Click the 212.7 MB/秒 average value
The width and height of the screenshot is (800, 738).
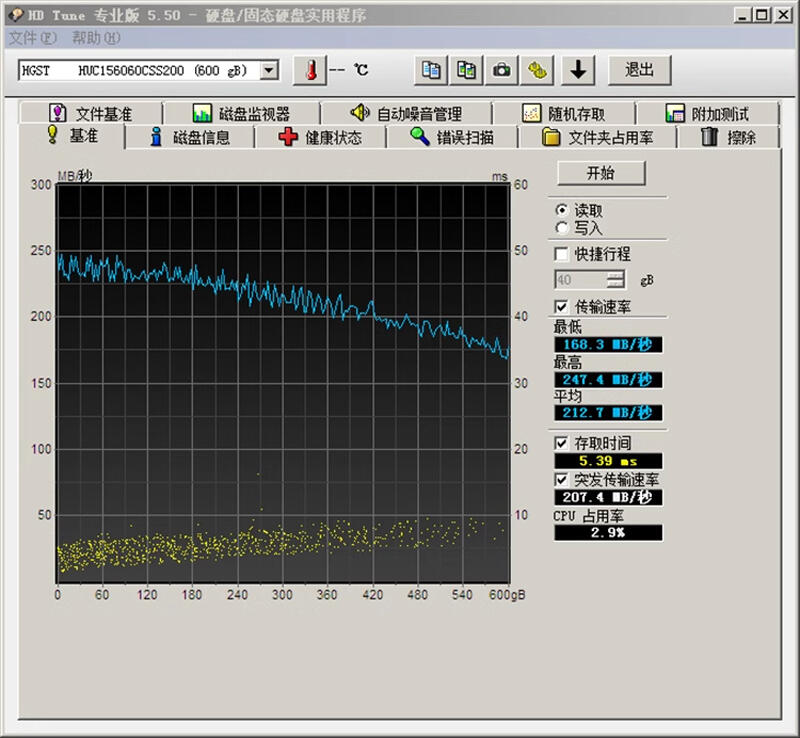pos(608,412)
